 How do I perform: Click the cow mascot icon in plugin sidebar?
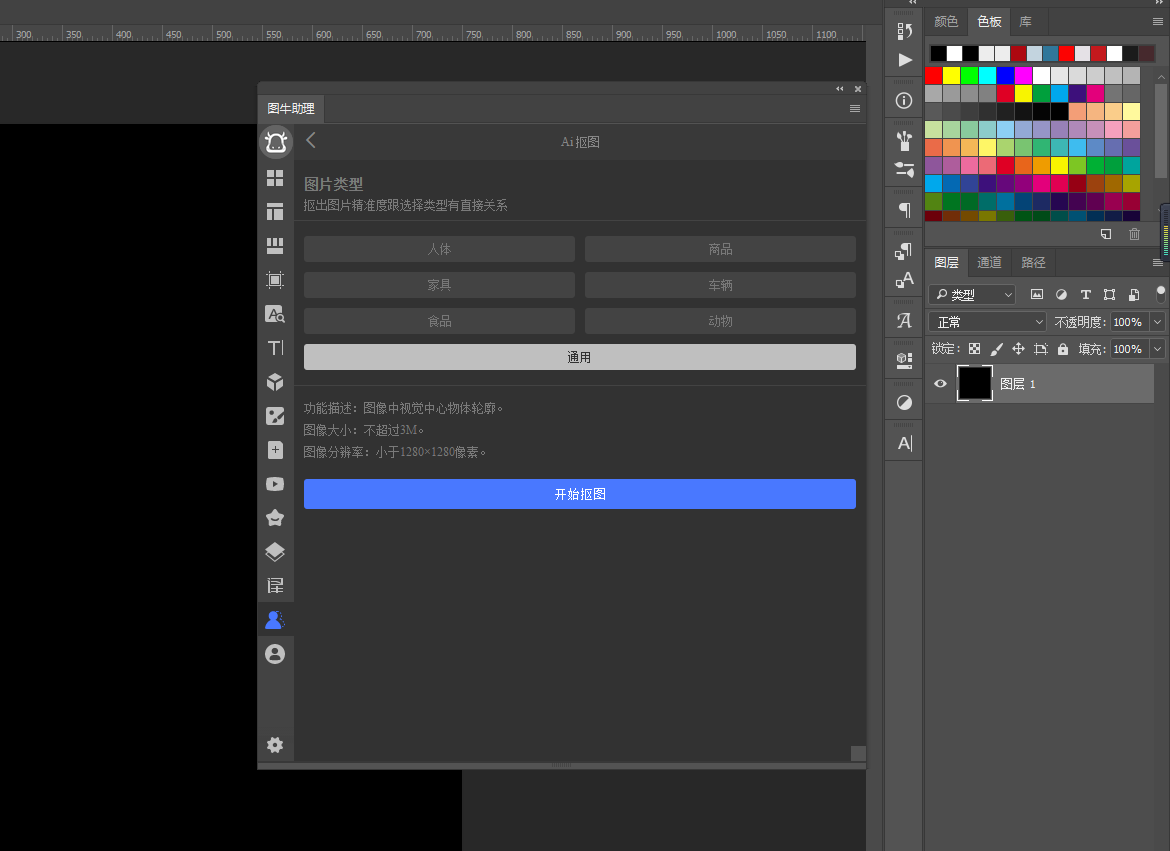(x=275, y=142)
